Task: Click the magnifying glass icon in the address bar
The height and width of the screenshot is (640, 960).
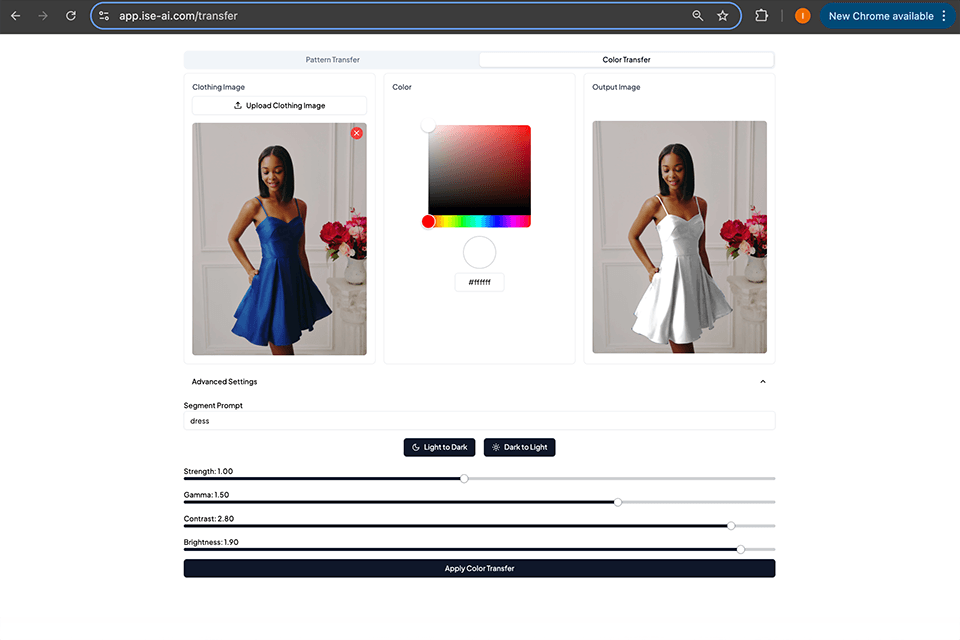Action: [x=698, y=15]
